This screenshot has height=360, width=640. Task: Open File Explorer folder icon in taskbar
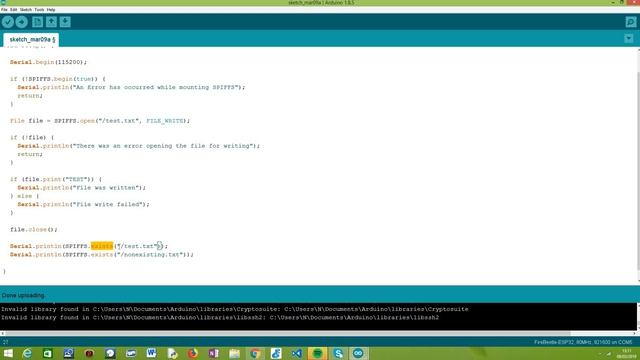pyautogui.click(x=234, y=353)
